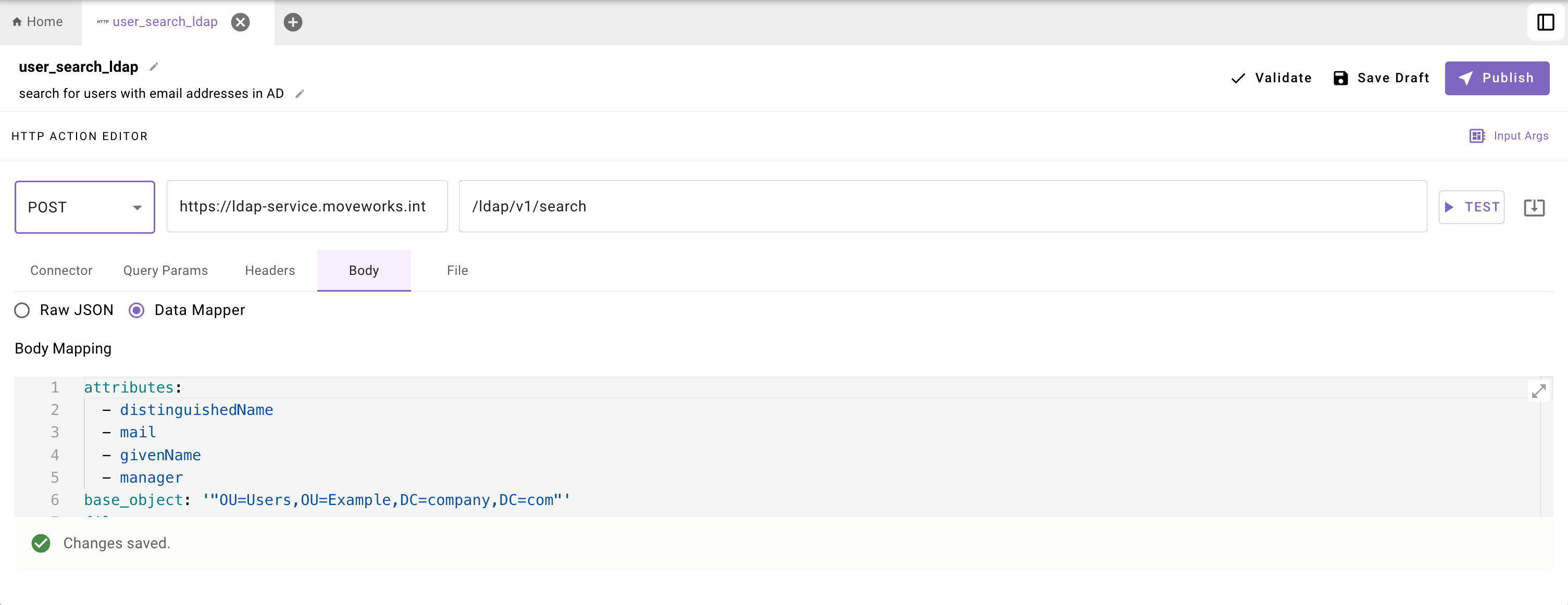The width and height of the screenshot is (1568, 605).
Task: Edit the description pencil icon
Action: (x=300, y=94)
